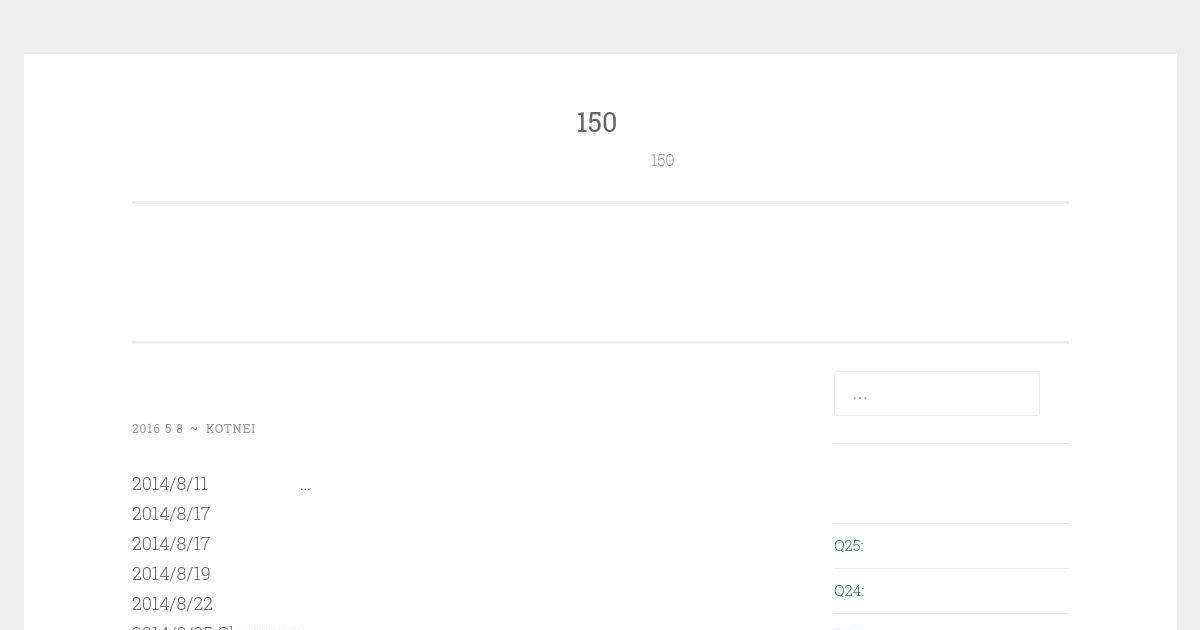This screenshot has height=630, width=1200.
Task: Click the grey page margin above the white container
Action: tap(600, 26)
